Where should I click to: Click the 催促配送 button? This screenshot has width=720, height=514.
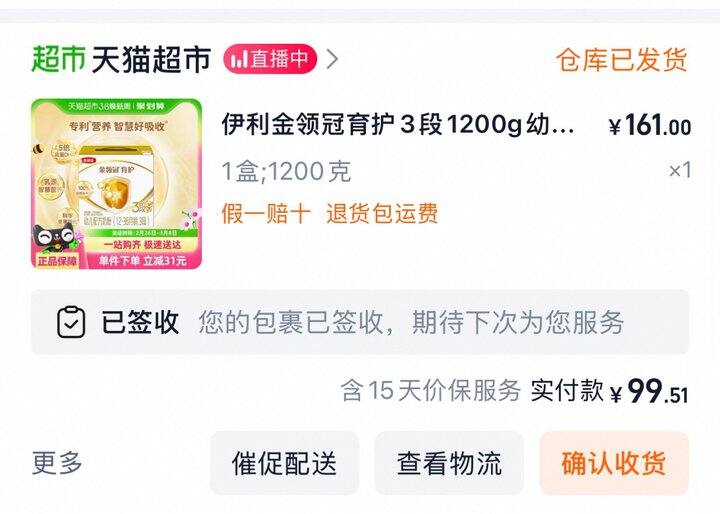(x=284, y=463)
